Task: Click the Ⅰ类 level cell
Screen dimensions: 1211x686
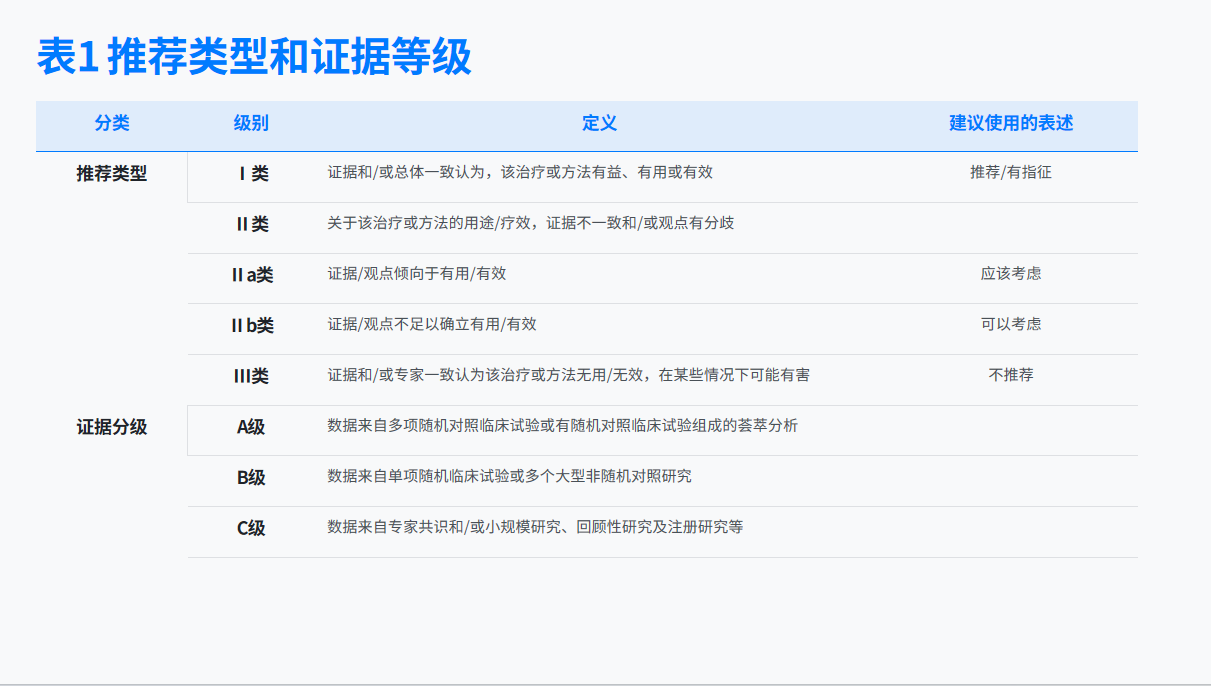Action: [x=251, y=172]
